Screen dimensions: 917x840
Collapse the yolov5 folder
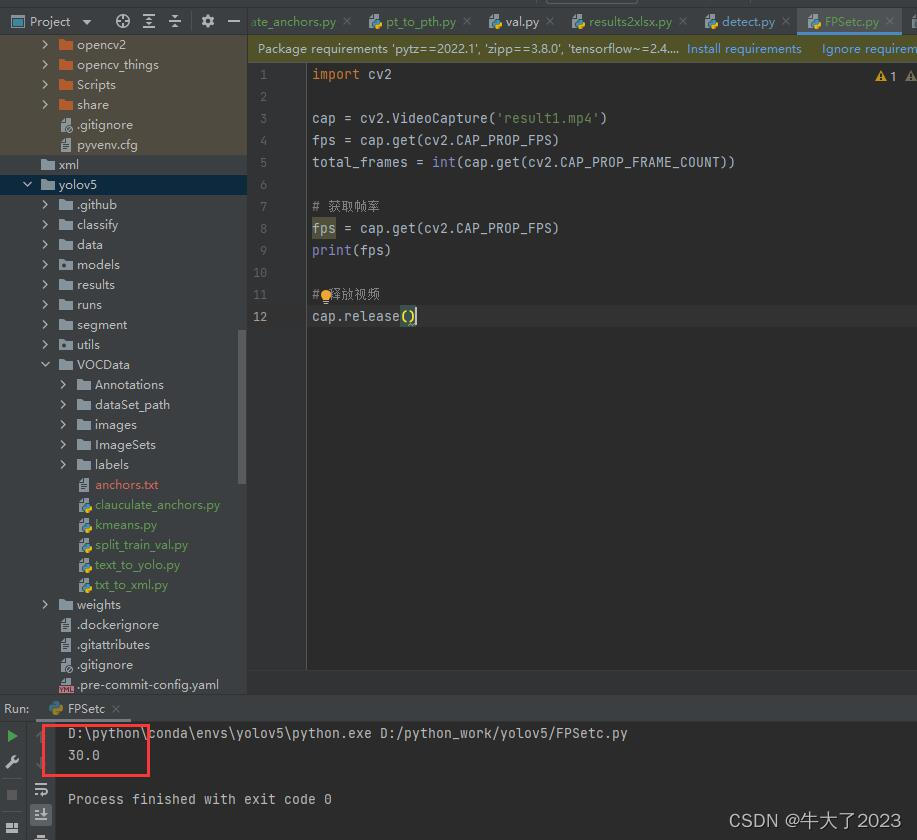click(x=27, y=184)
